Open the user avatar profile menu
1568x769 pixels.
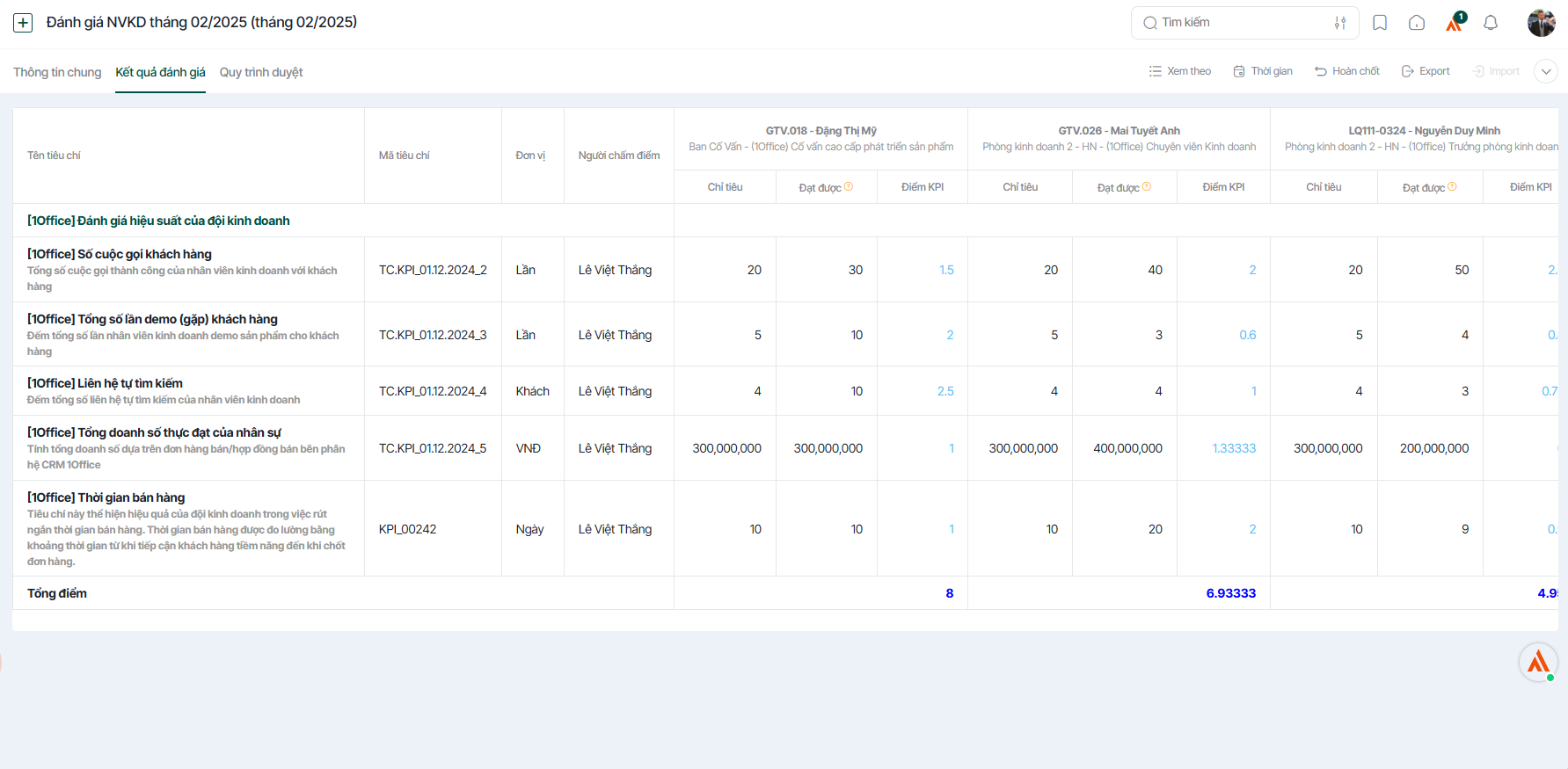pyautogui.click(x=1541, y=23)
